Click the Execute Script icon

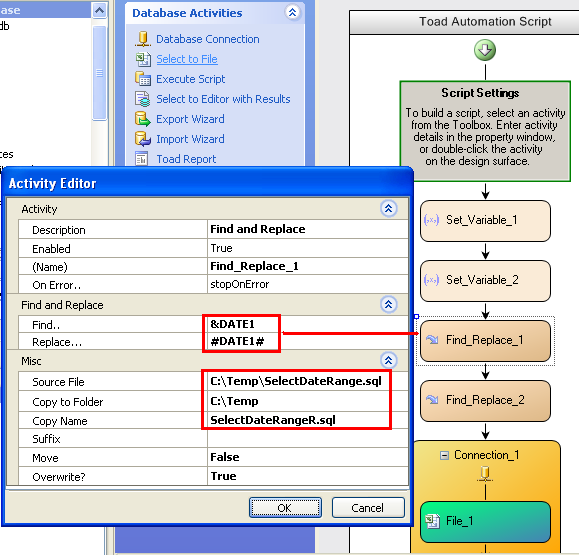143,79
